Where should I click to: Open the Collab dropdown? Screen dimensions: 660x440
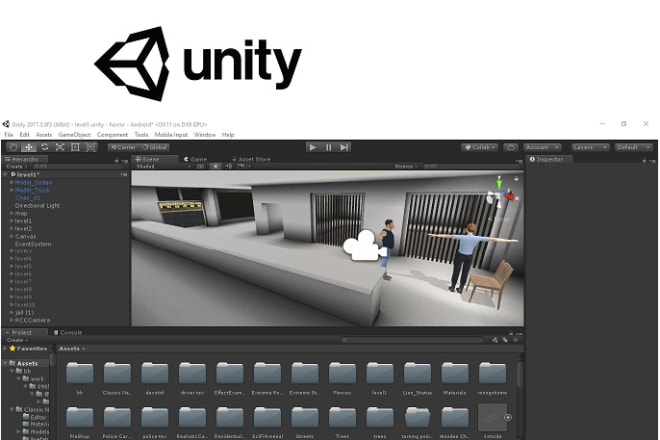(480, 147)
